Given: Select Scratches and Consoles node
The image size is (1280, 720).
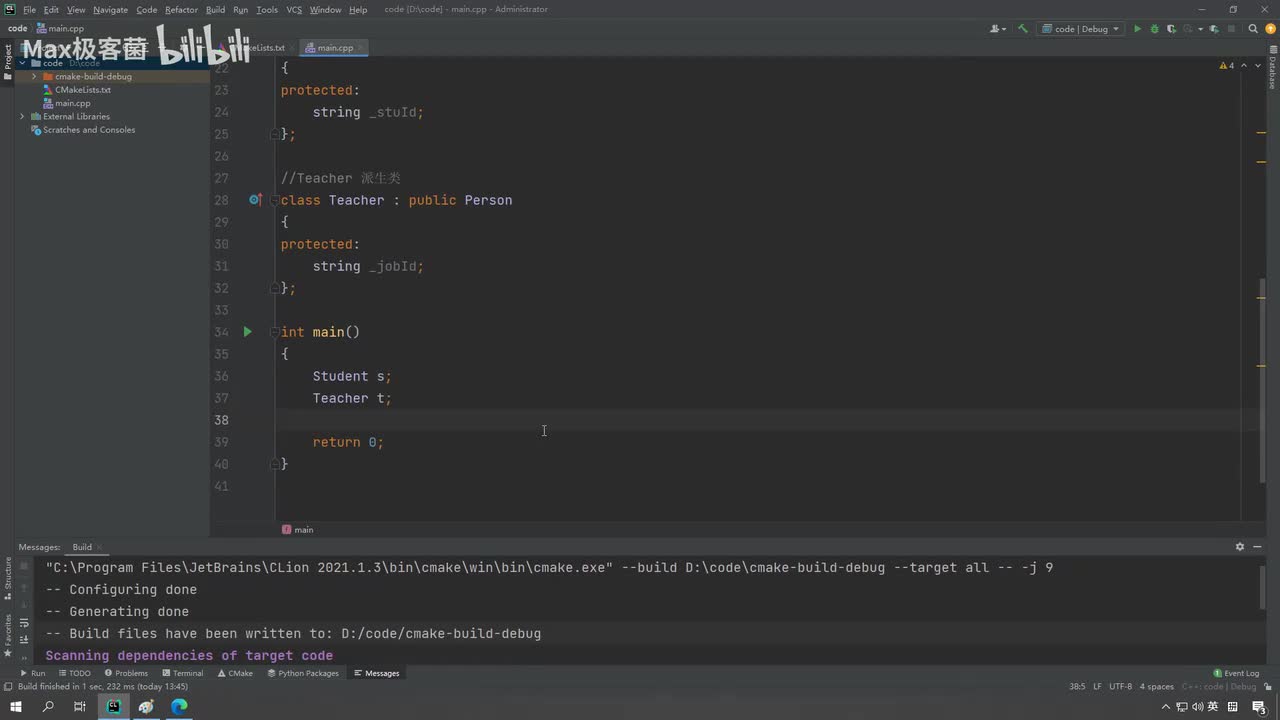Looking at the screenshot, I should pyautogui.click(x=89, y=130).
